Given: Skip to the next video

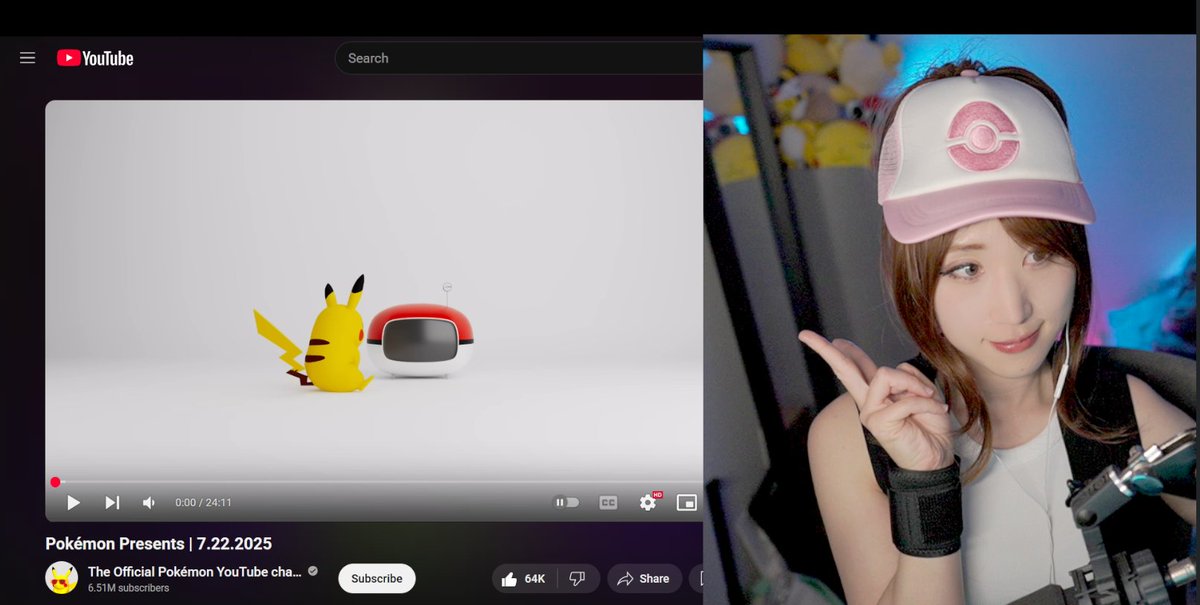Looking at the screenshot, I should [x=112, y=503].
